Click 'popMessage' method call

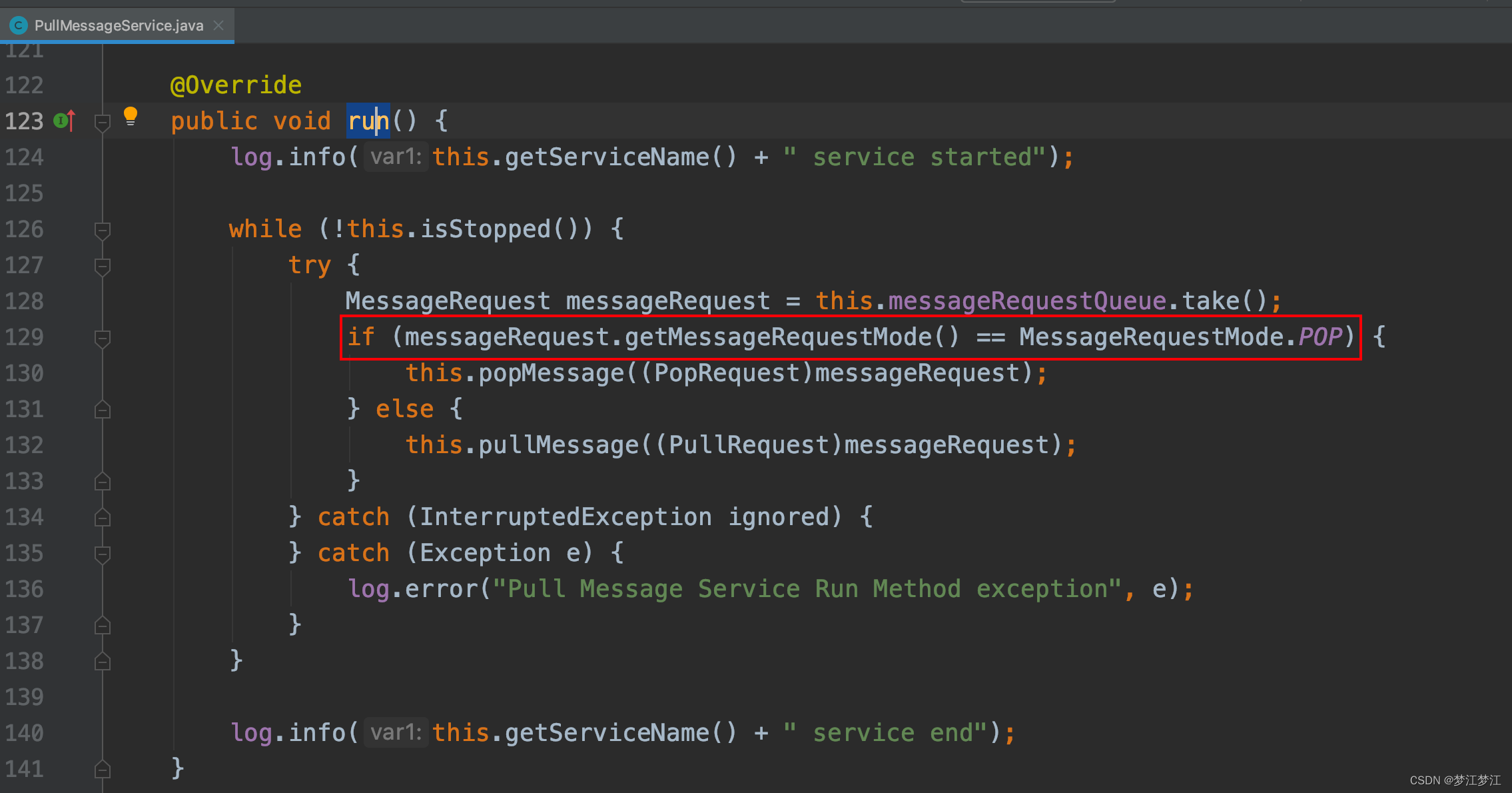point(552,373)
